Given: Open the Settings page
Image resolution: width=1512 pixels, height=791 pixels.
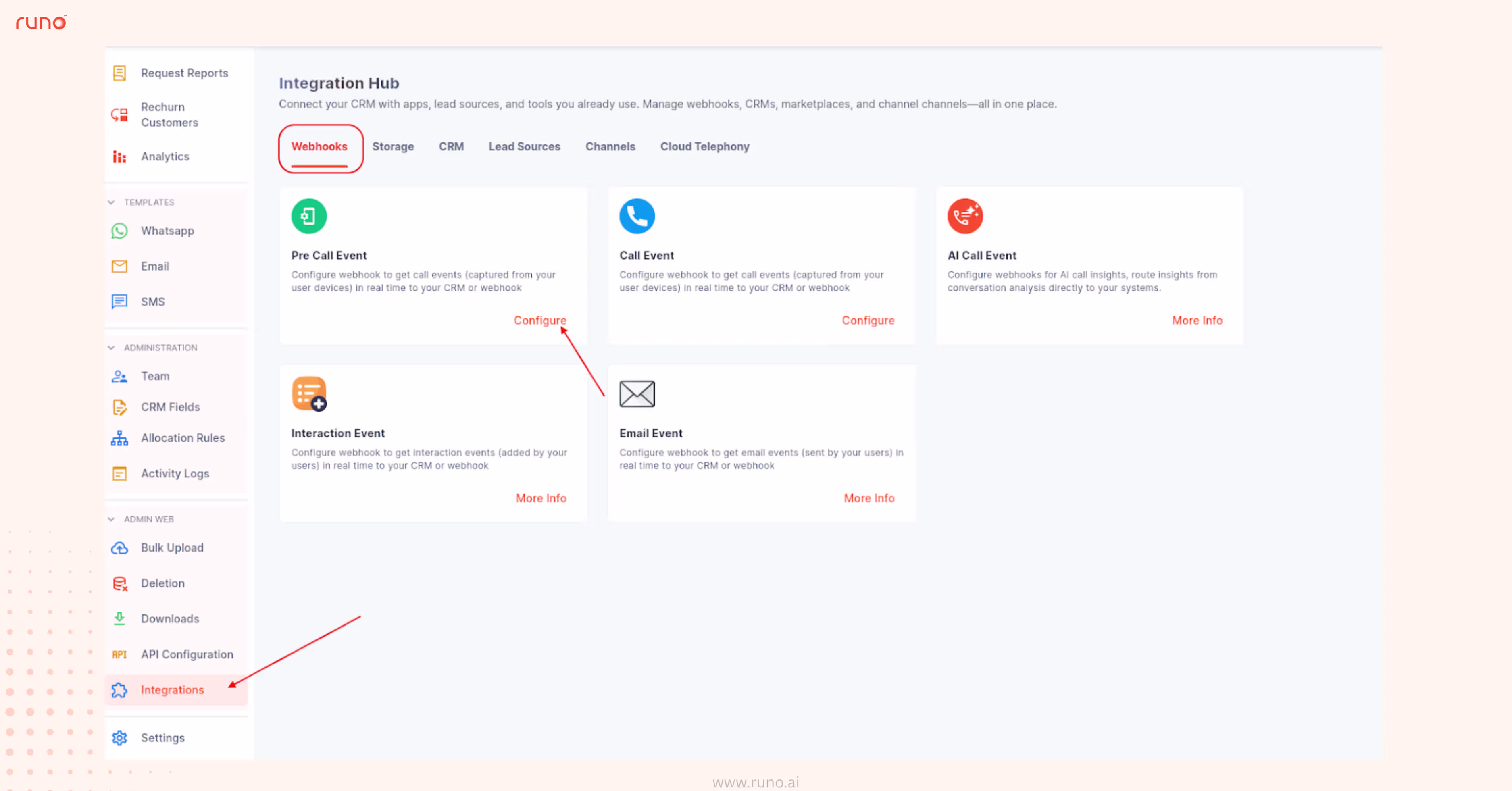Looking at the screenshot, I should 162,738.
